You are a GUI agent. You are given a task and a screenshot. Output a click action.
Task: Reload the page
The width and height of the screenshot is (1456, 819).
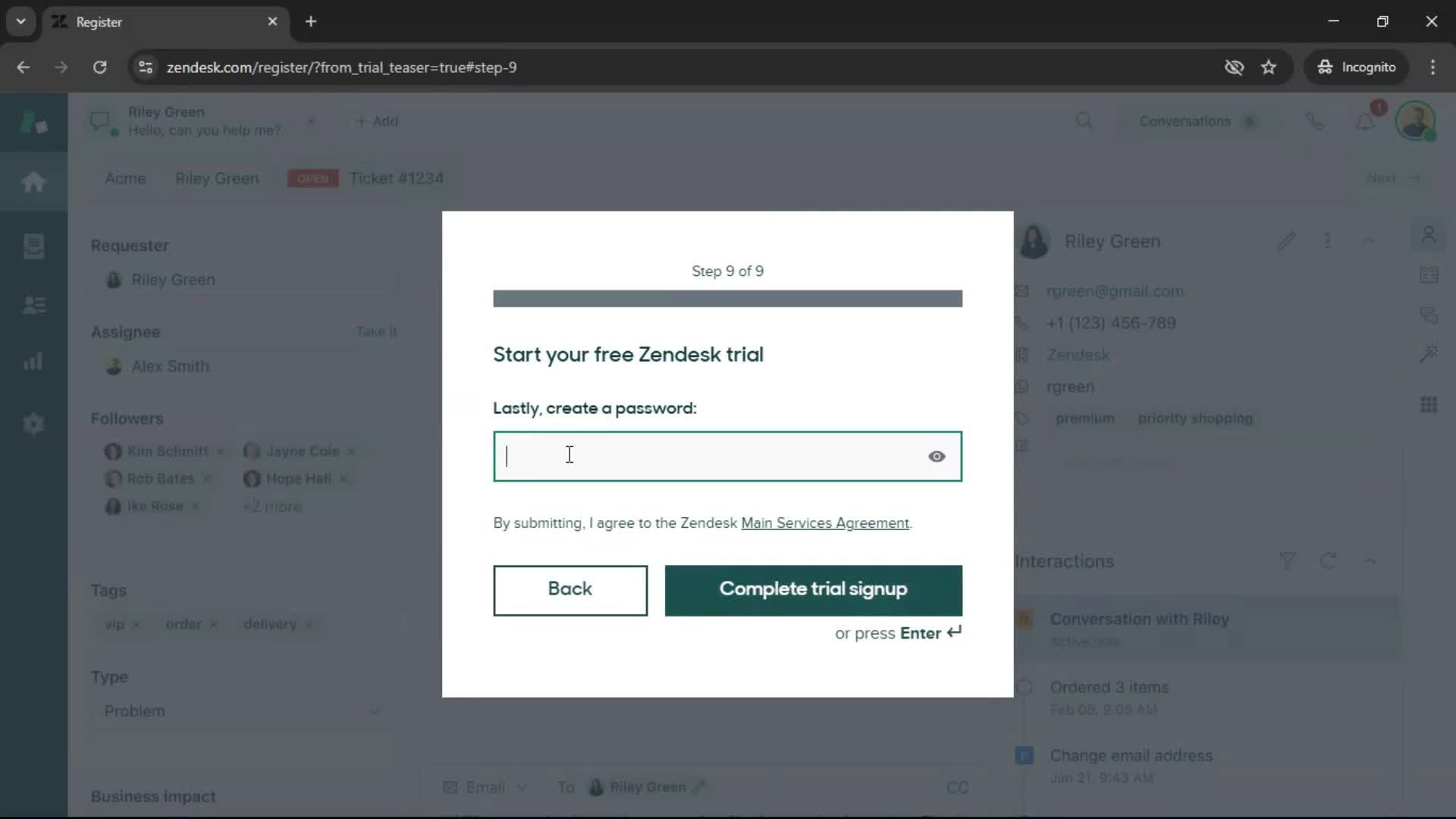point(100,67)
